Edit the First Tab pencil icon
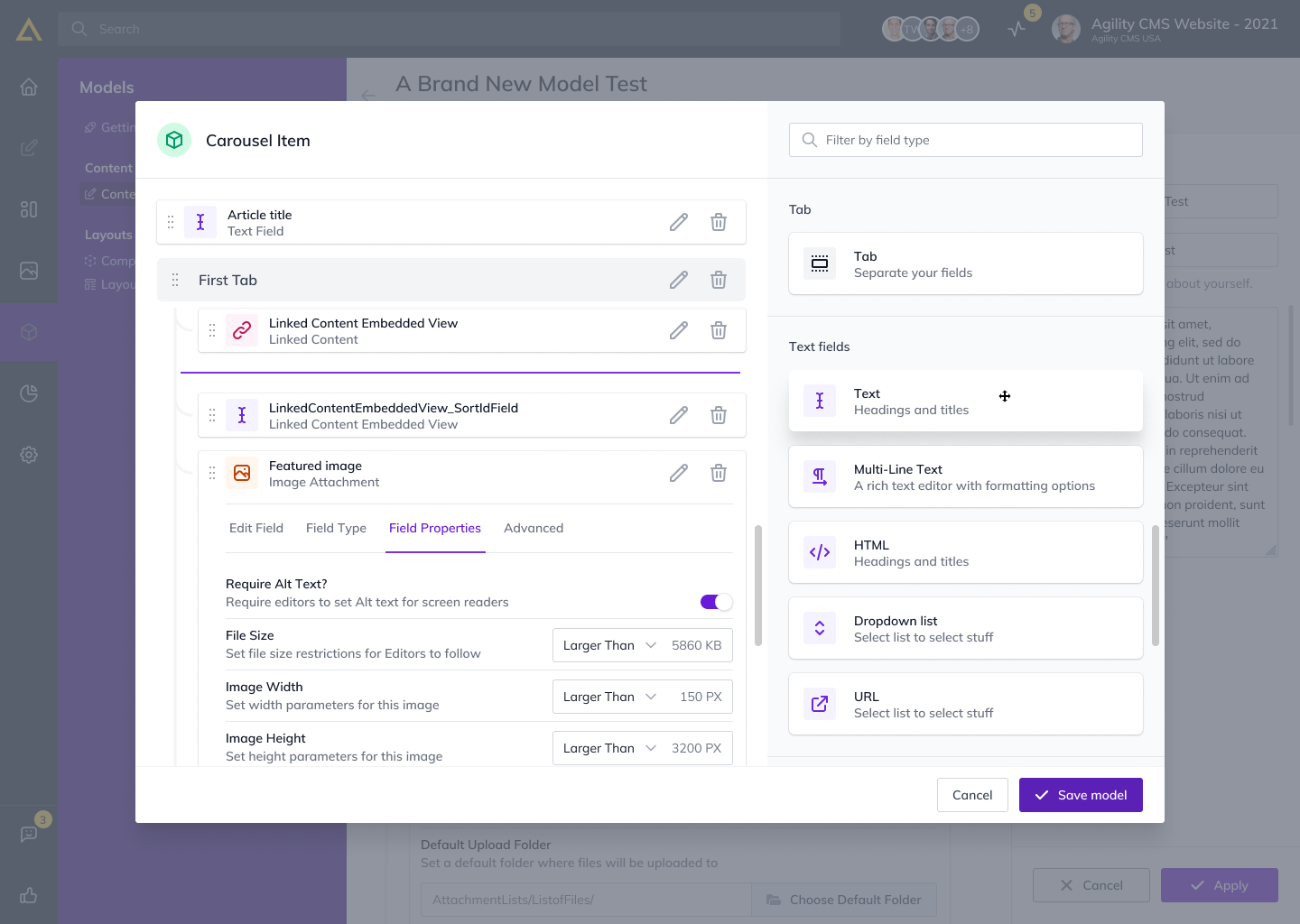The width and height of the screenshot is (1300, 924). pos(679,280)
